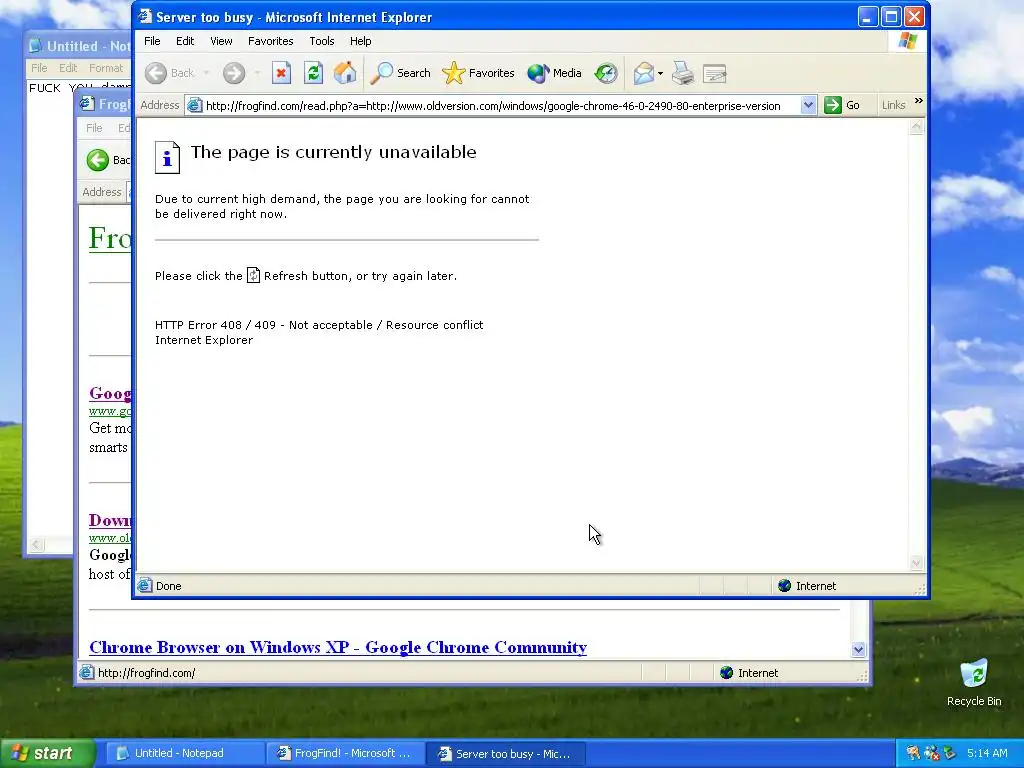1024x768 pixels.
Task: Click the inline Refresh icon in error text
Action: pyautogui.click(x=253, y=276)
